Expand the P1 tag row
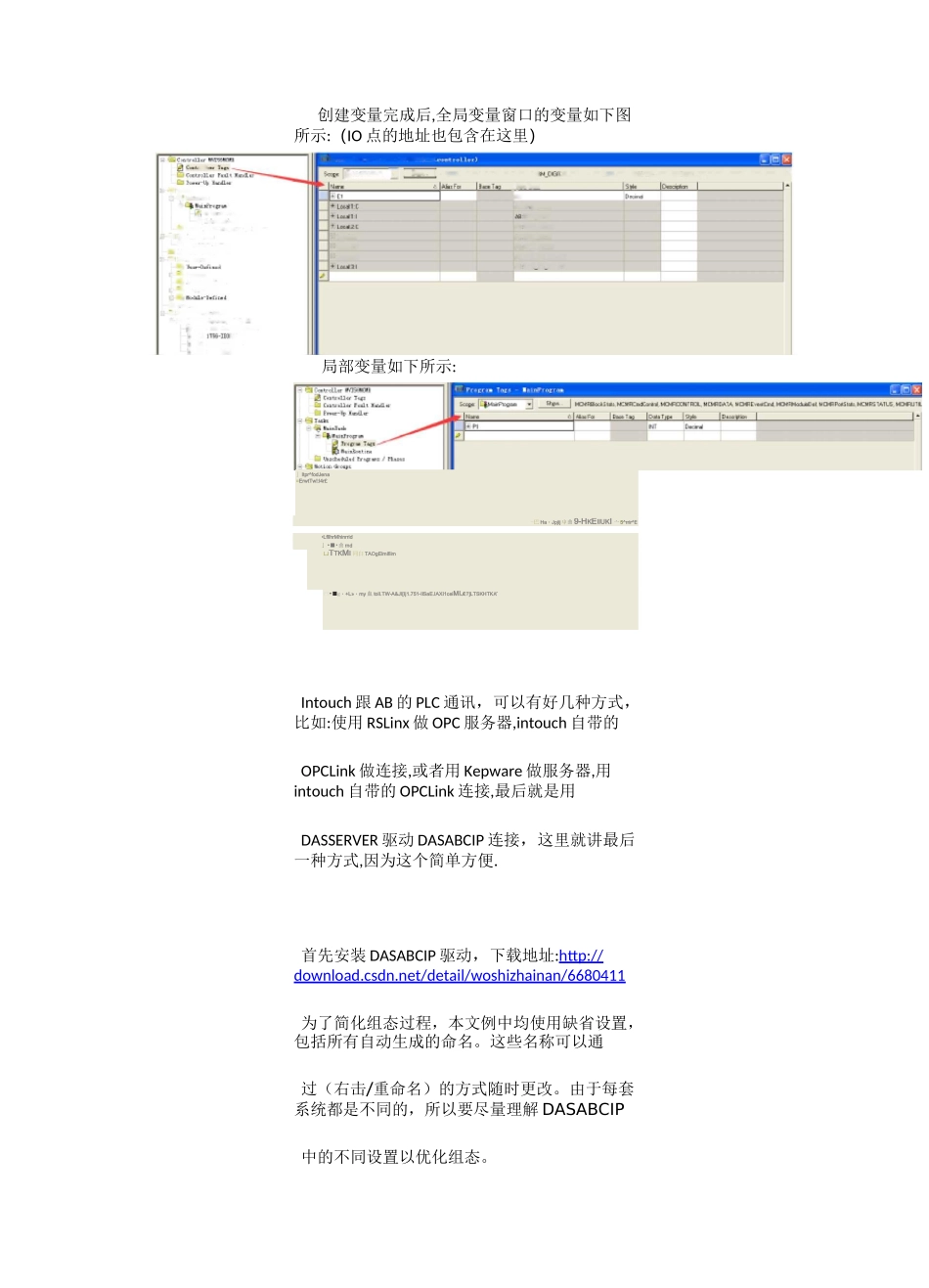Screen dimensions: 929x1288 [468, 426]
